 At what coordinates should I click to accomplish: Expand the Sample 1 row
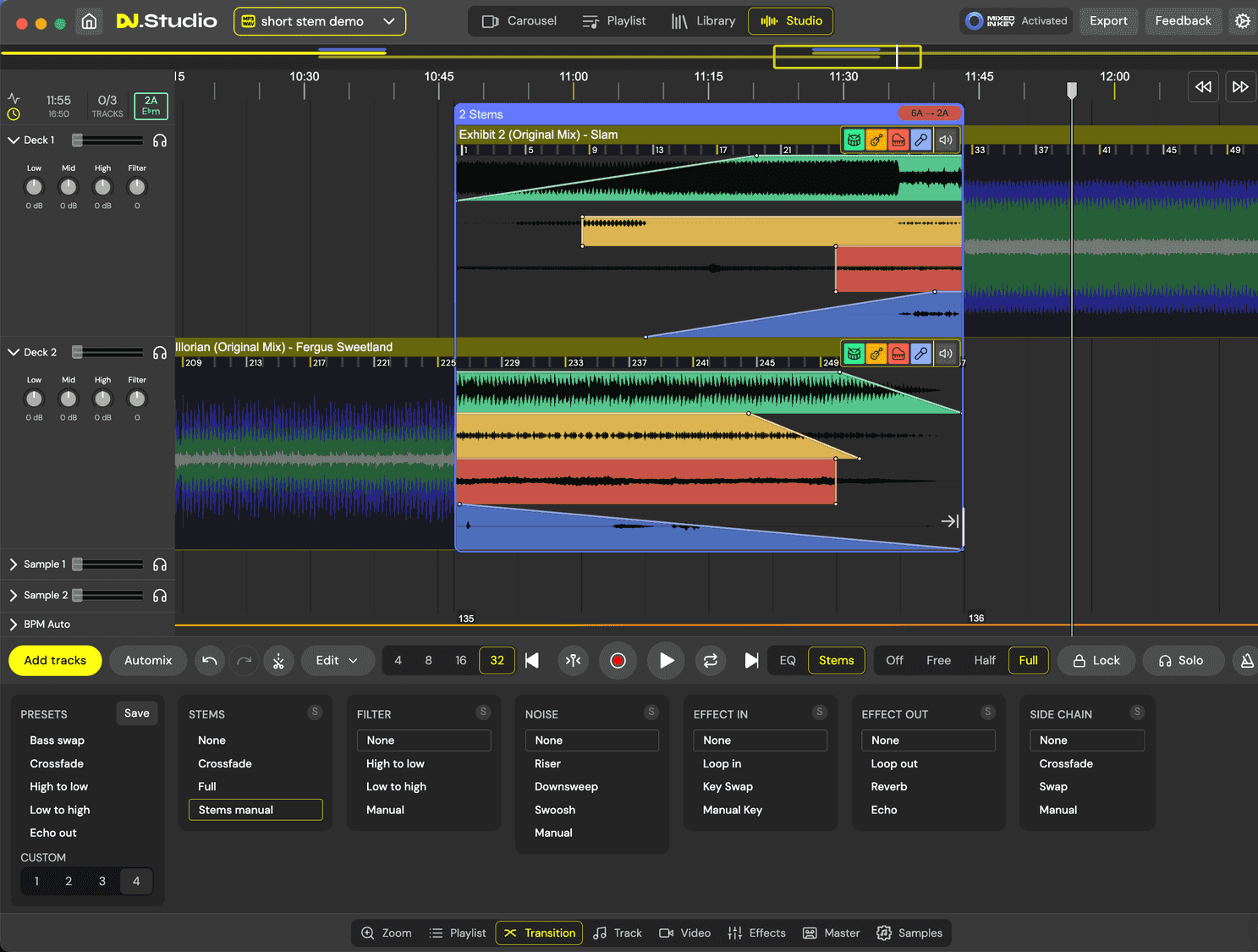pos(12,564)
